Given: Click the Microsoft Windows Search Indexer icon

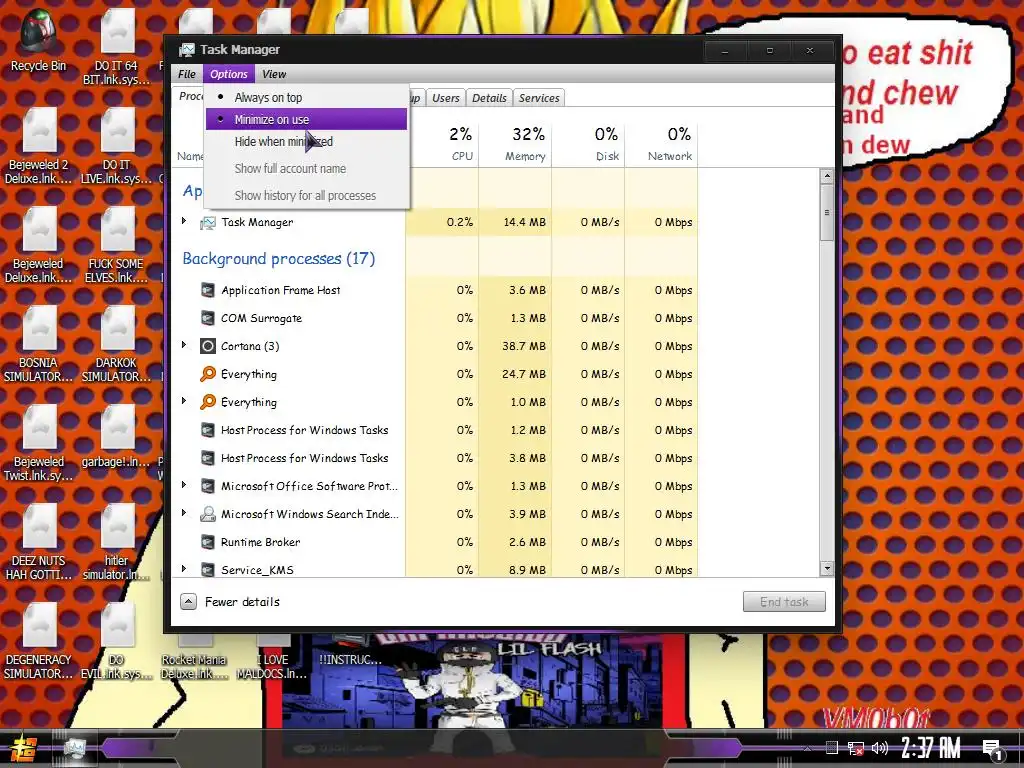Looking at the screenshot, I should coord(208,514).
